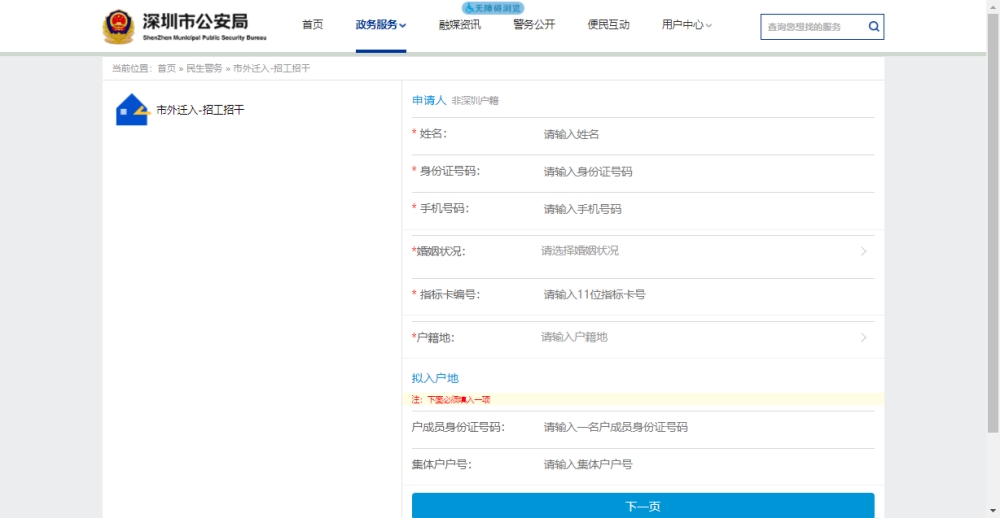
Task: Open the 无障碍浏览 accessibility badge
Action: coord(494,8)
